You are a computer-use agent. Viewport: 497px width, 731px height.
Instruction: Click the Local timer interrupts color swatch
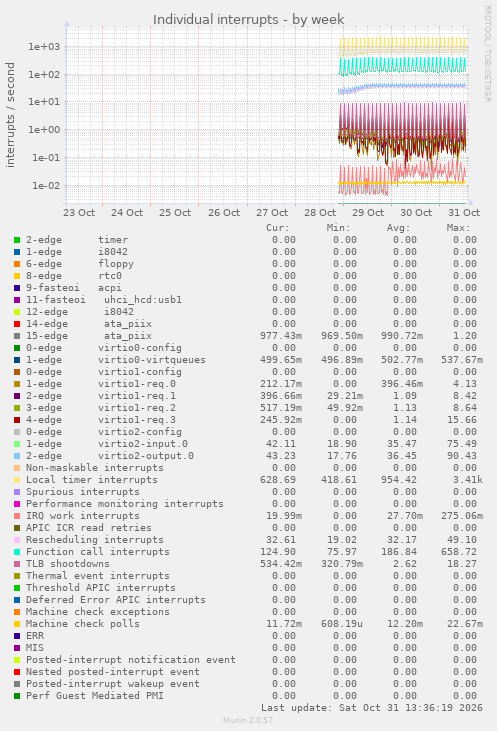pyautogui.click(x=17, y=480)
